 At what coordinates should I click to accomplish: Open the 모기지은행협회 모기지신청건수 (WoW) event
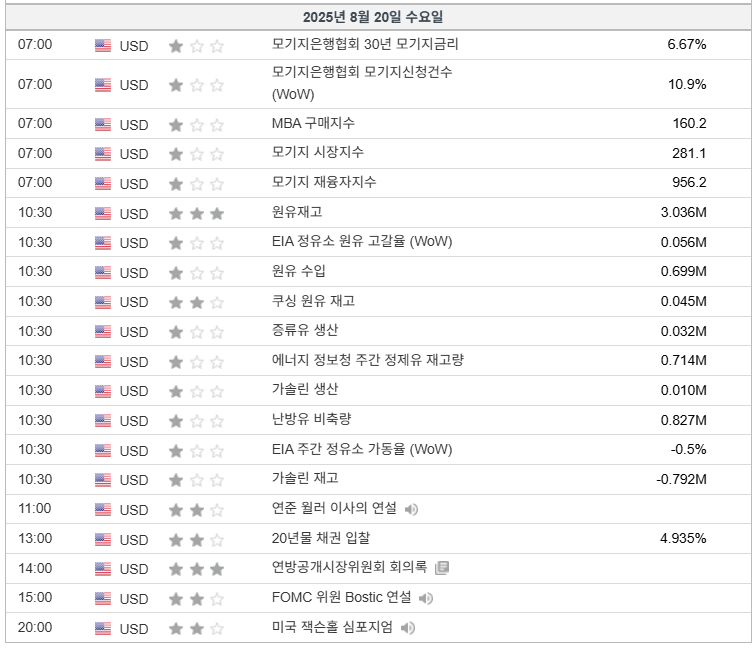coord(362,83)
